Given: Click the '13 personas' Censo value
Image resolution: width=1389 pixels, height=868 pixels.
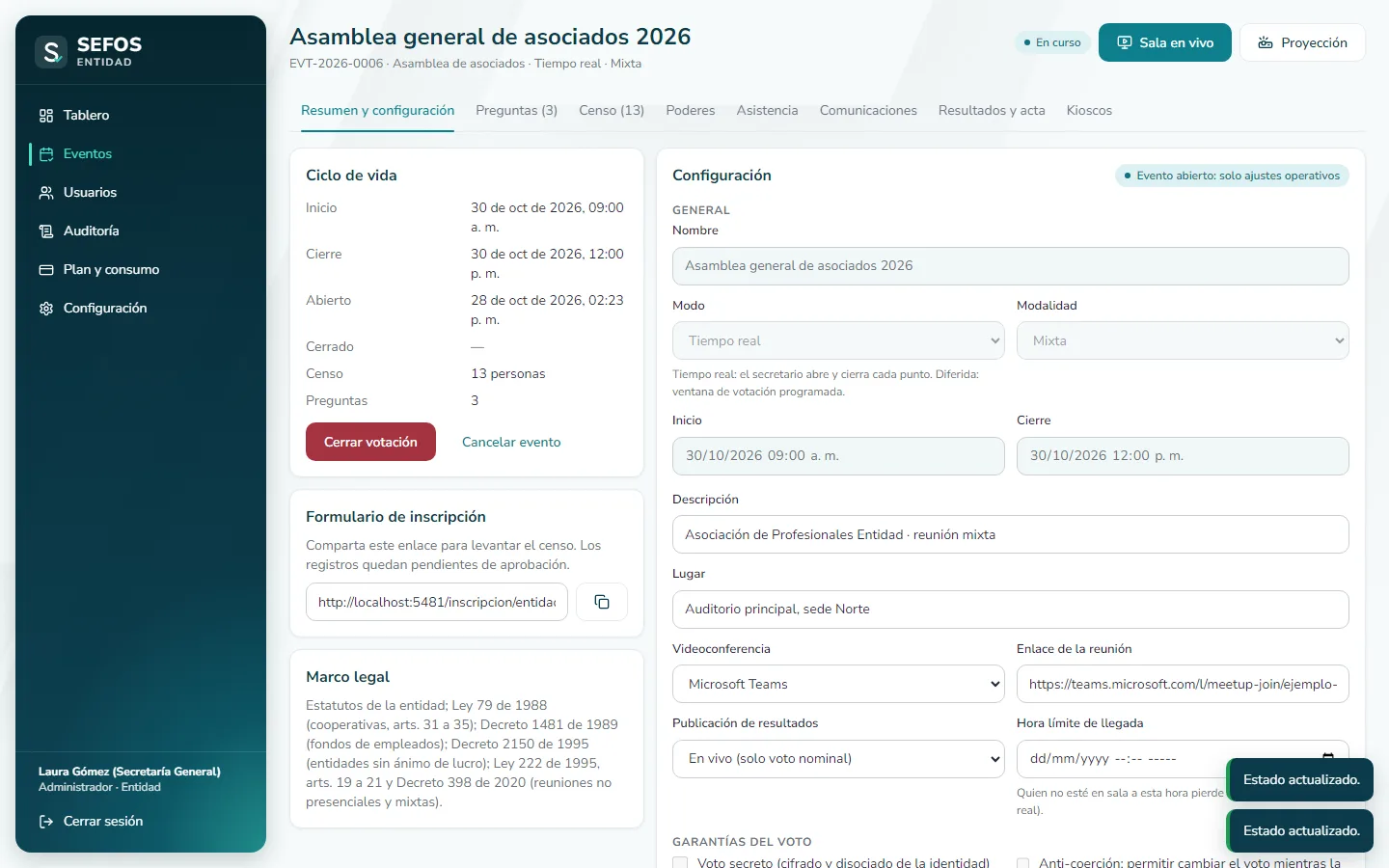Looking at the screenshot, I should [x=507, y=374].
